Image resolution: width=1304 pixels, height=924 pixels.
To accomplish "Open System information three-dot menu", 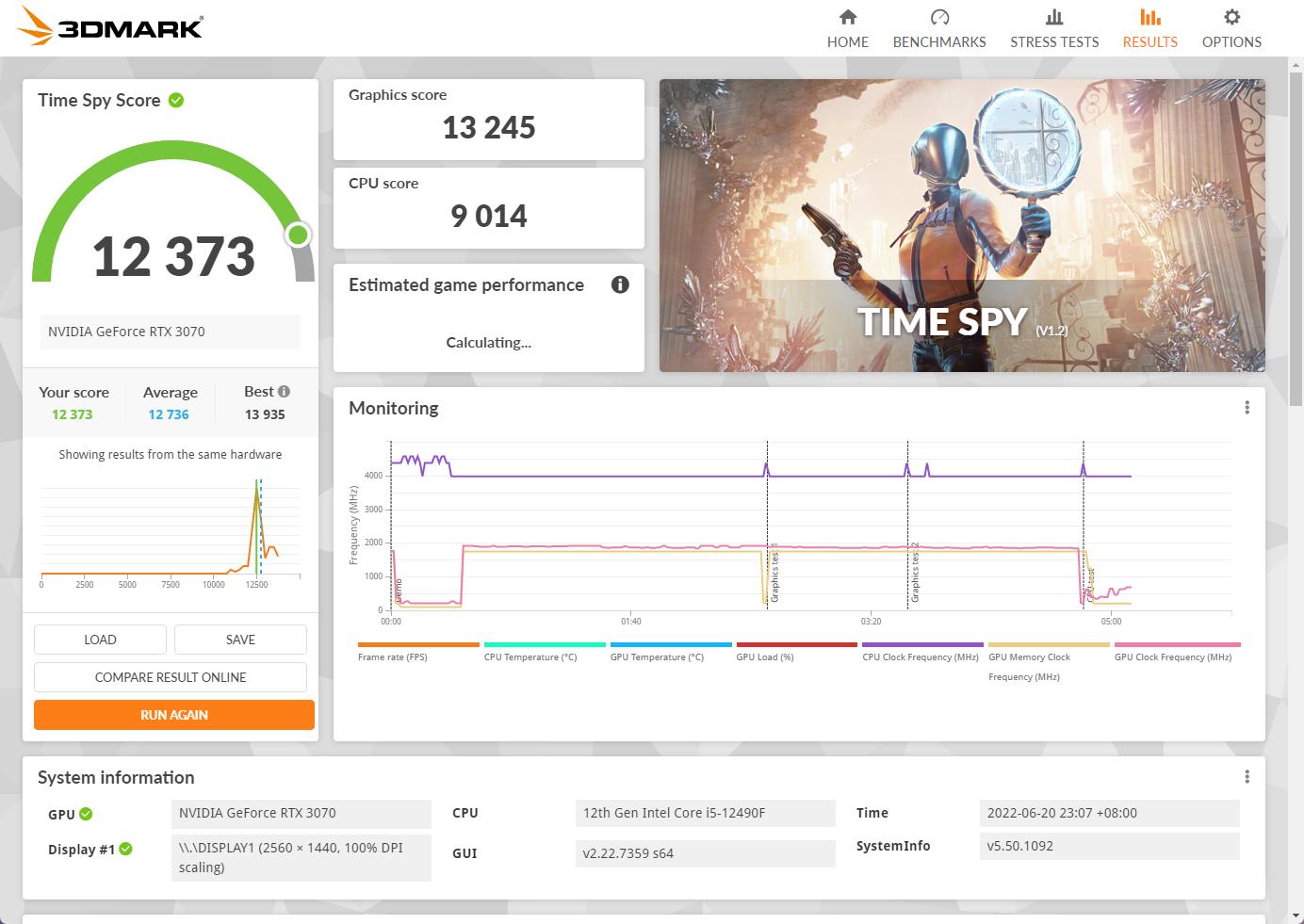I will pyautogui.click(x=1247, y=777).
